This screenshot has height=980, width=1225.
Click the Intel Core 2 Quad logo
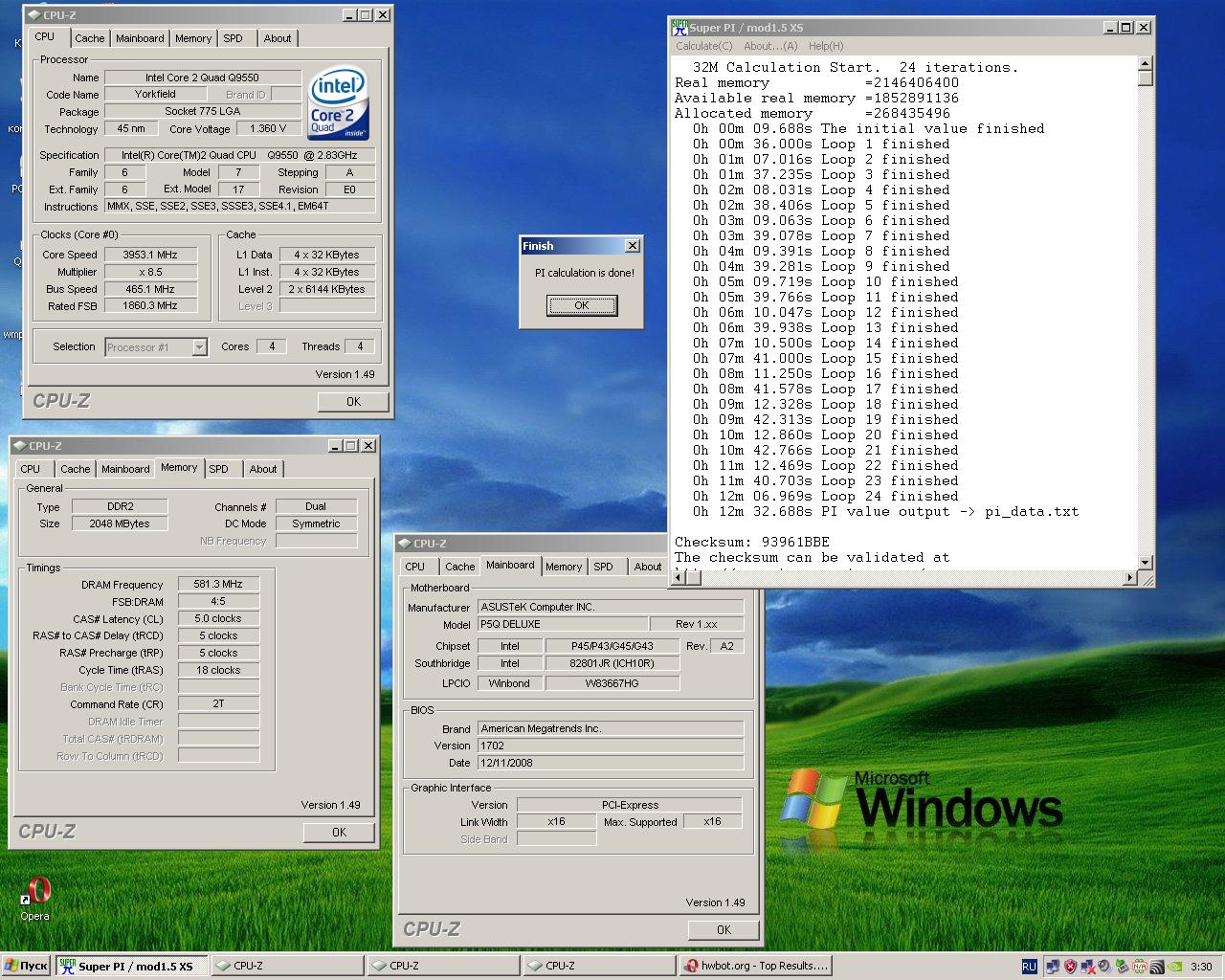(x=339, y=103)
